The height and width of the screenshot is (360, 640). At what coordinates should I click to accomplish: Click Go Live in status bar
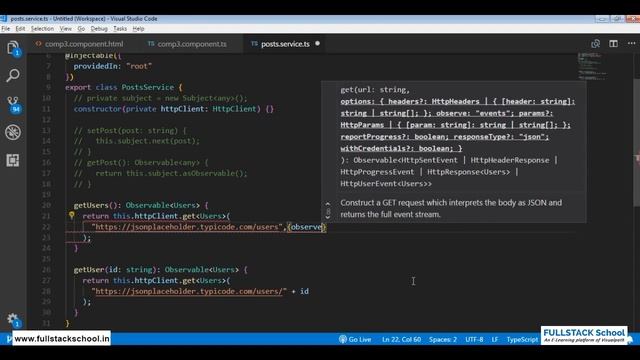tap(355, 339)
